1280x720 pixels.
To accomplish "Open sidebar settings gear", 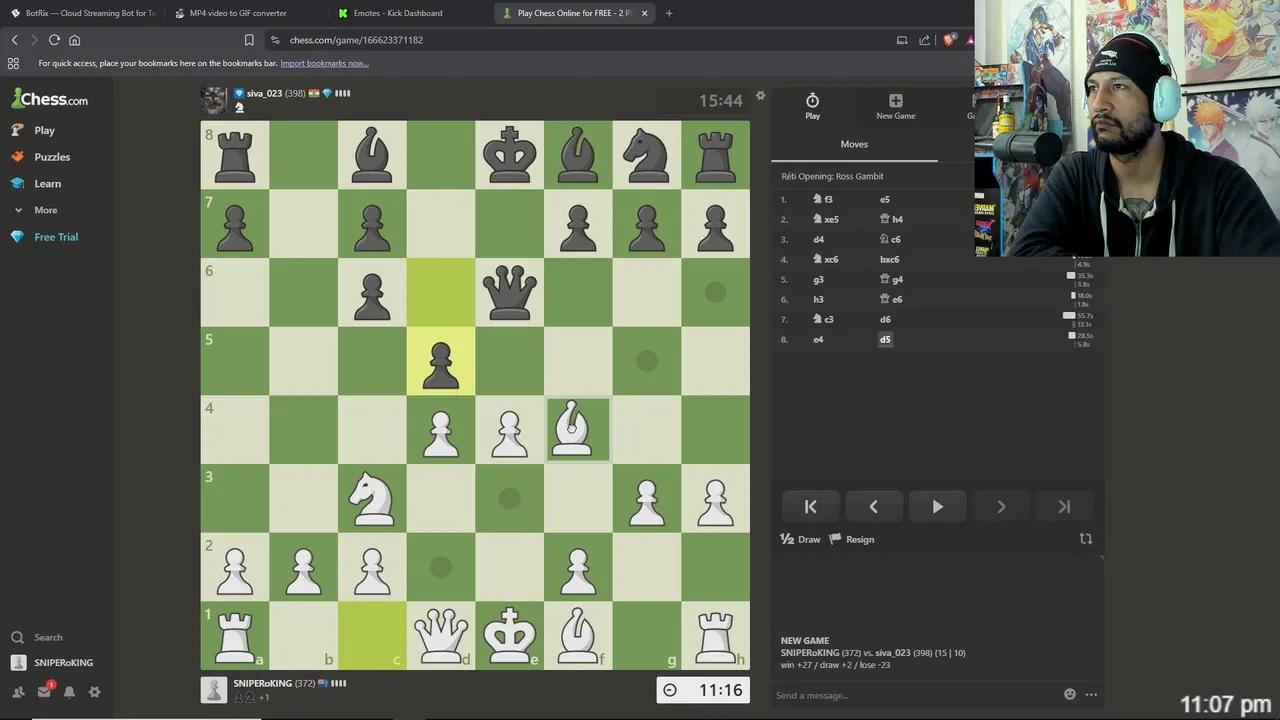I will click(x=94, y=692).
